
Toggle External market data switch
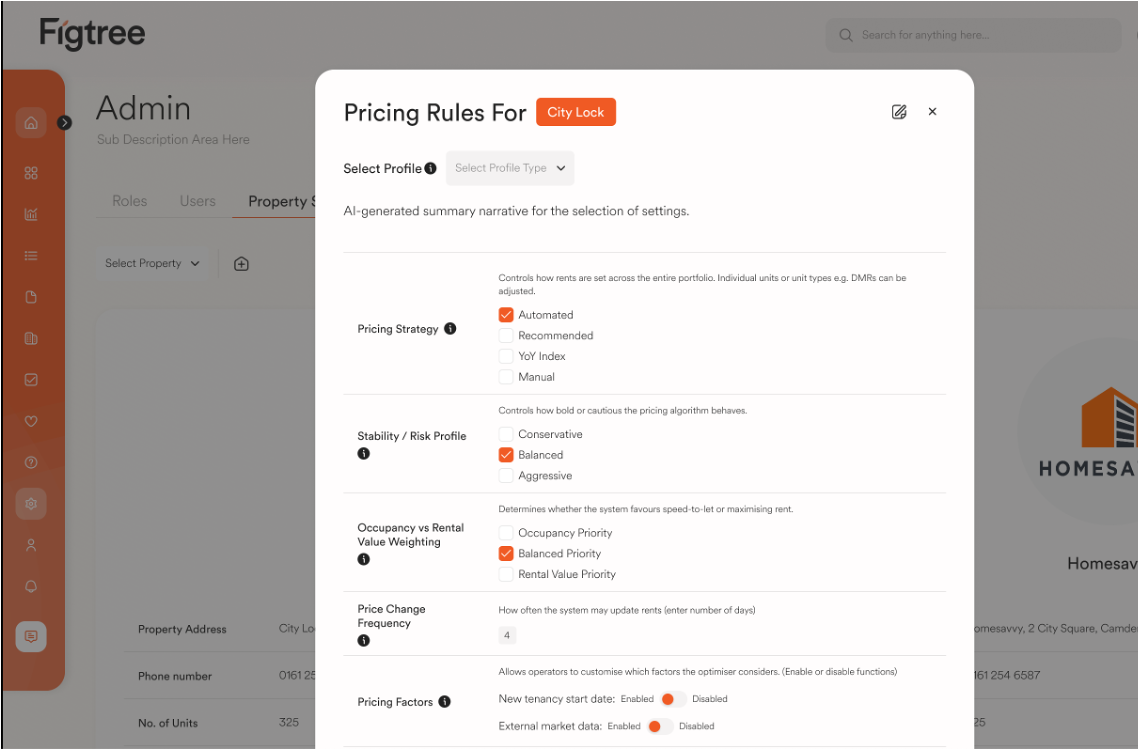pos(660,726)
